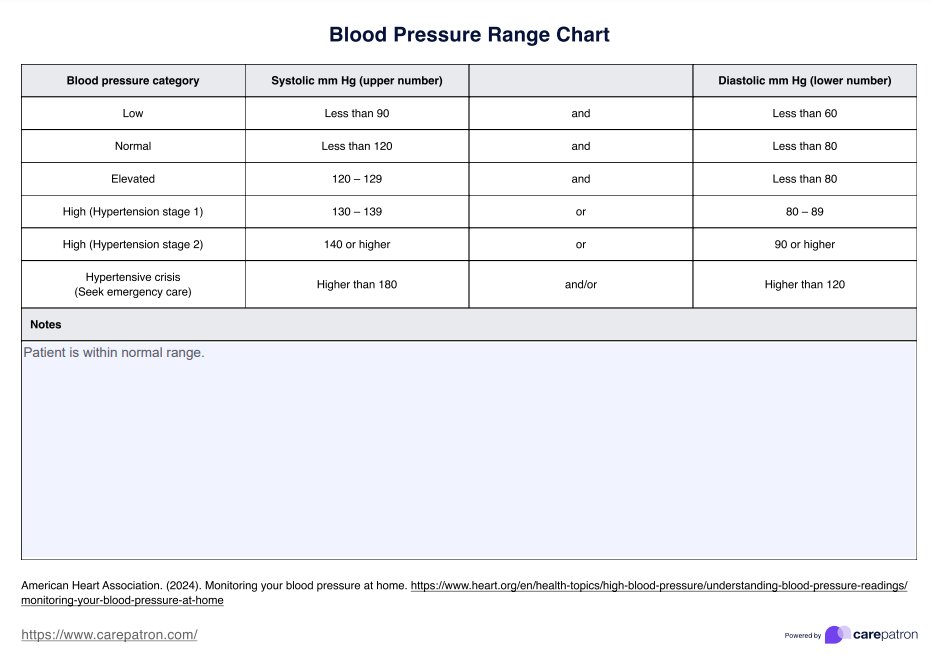Image resolution: width=932 pixels, height=658 pixels.
Task: Click the 'and/or' cell in crisis row
Action: click(581, 284)
